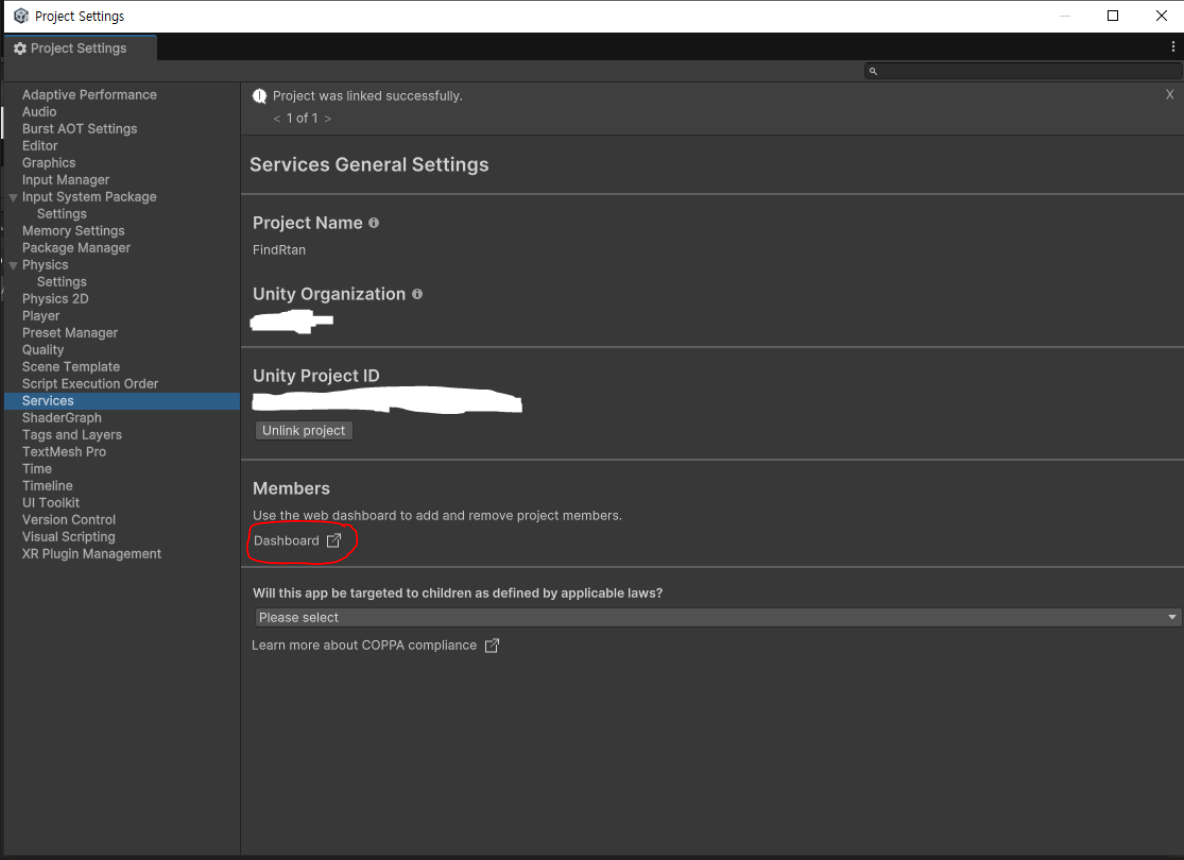
Task: Click the Unity Organization info icon
Action: [417, 294]
